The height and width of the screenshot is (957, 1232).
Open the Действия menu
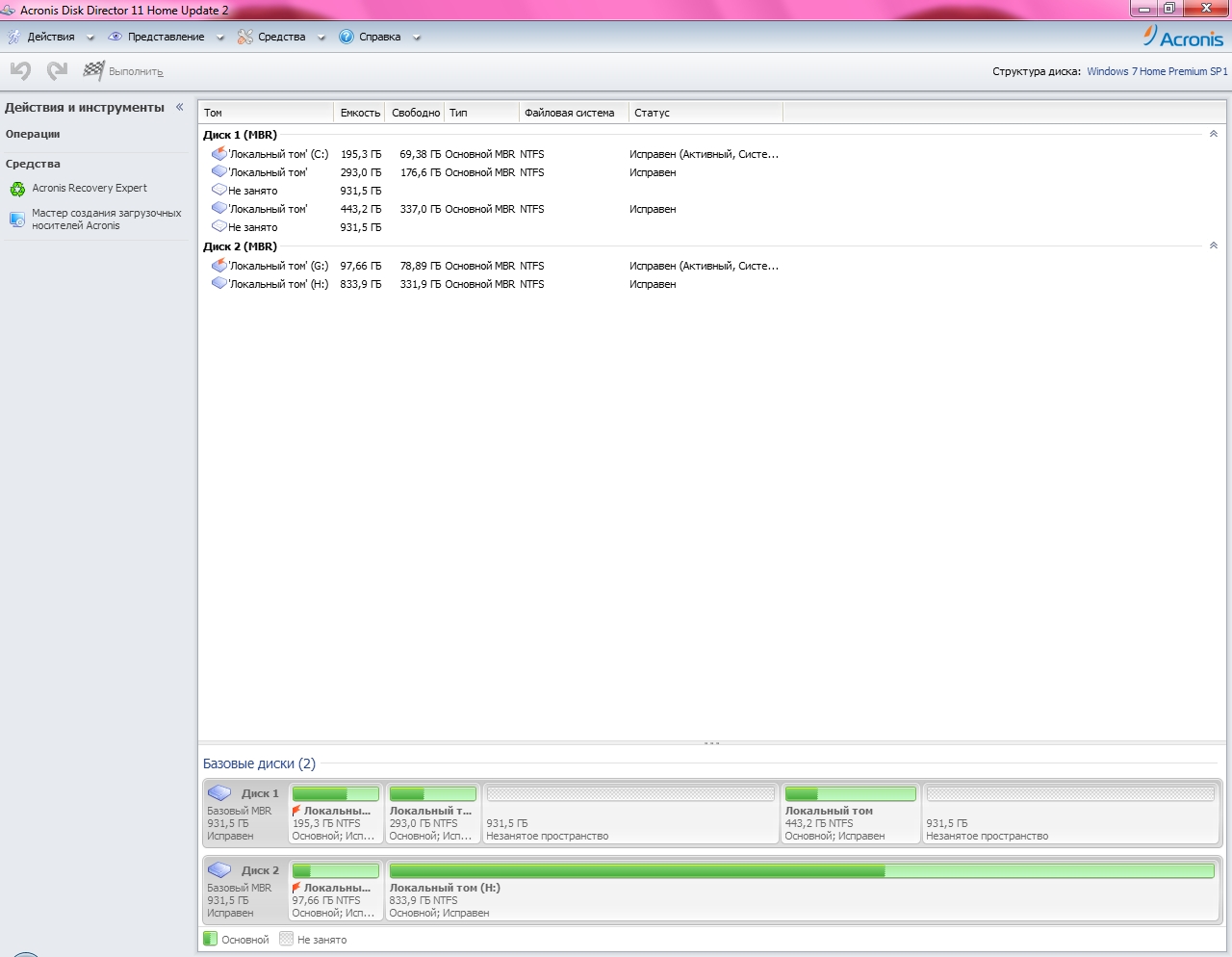(51, 37)
